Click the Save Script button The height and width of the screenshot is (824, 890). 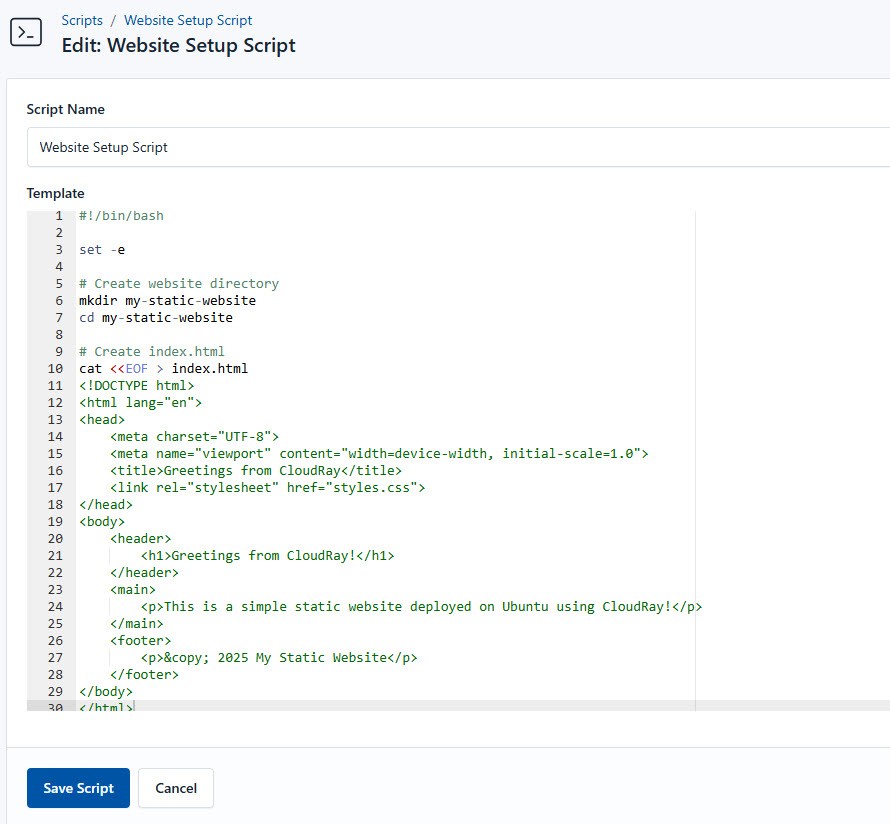coord(78,788)
